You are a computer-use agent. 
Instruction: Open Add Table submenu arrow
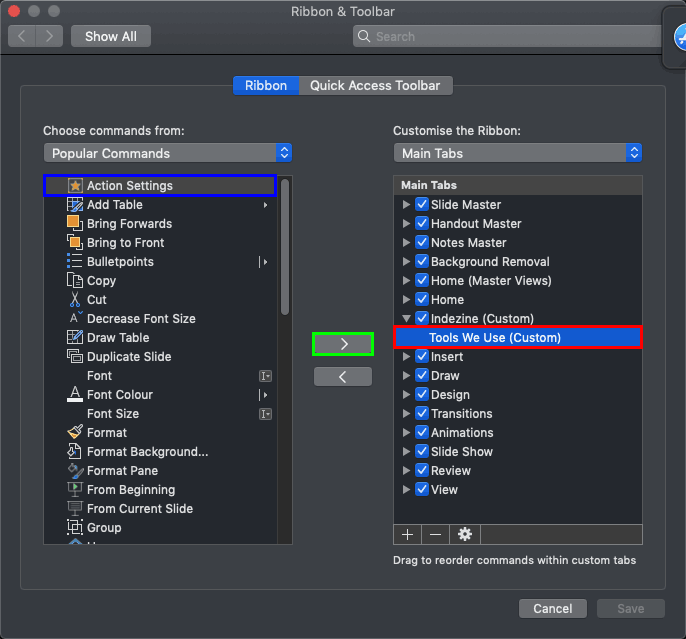(265, 205)
